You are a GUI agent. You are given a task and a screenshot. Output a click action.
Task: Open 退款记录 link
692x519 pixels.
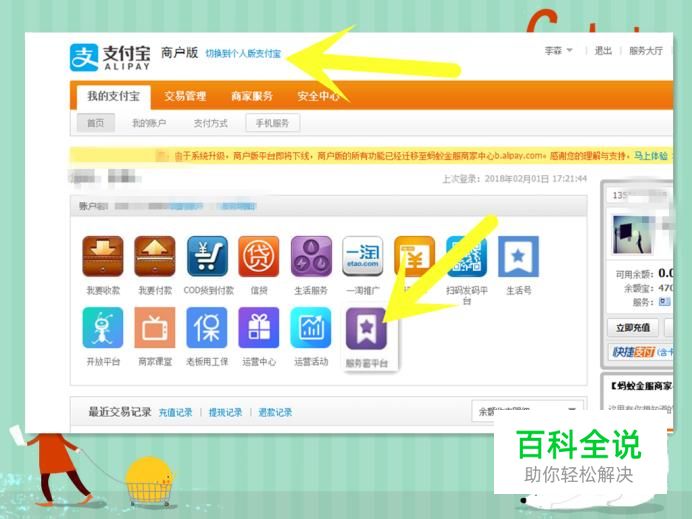click(x=275, y=412)
